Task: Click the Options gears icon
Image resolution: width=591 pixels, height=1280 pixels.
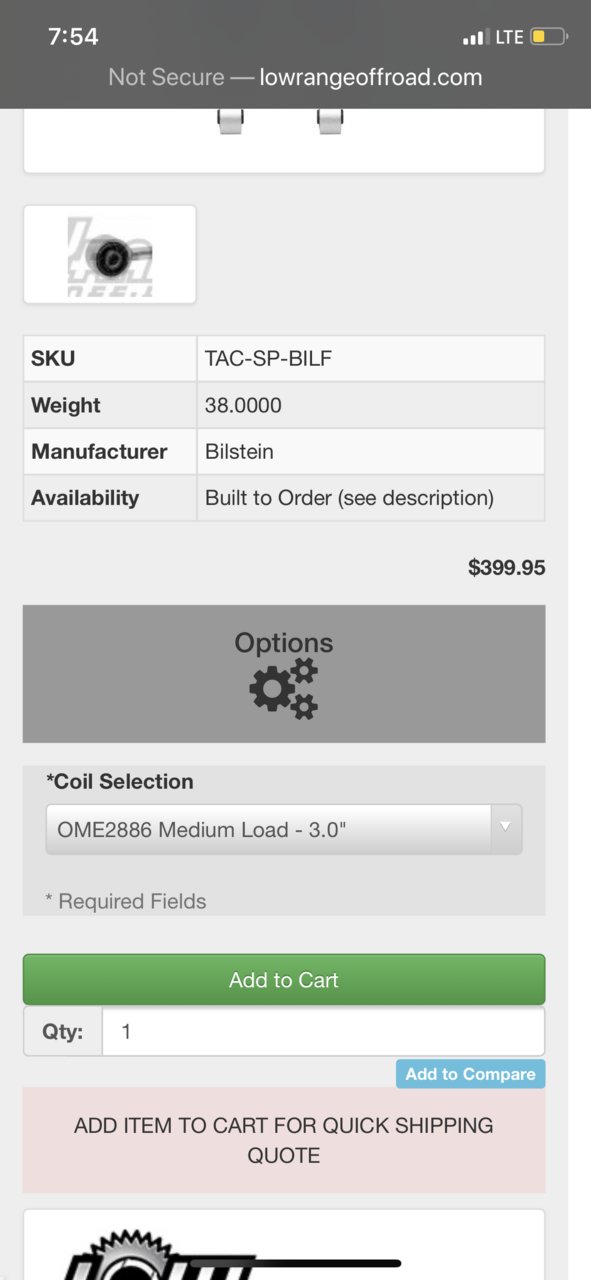Action: pyautogui.click(x=284, y=690)
